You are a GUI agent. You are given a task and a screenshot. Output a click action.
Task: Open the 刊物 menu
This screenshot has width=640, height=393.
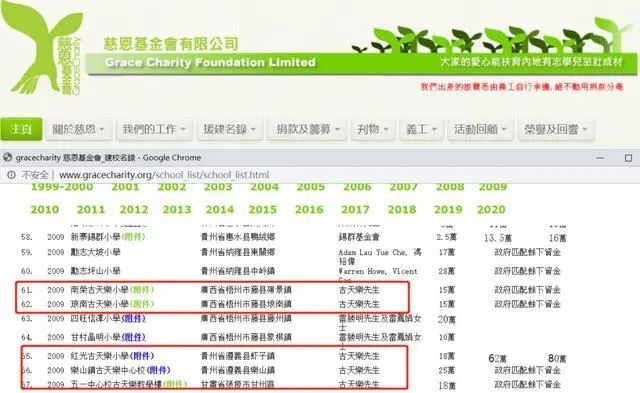[x=373, y=129]
